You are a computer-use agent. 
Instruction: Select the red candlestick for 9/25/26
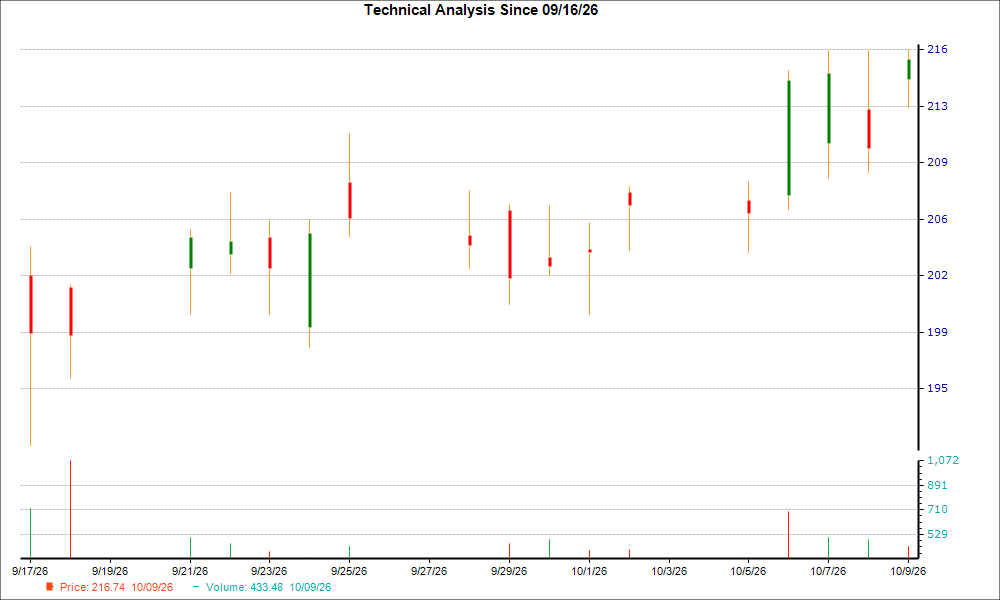tap(349, 201)
